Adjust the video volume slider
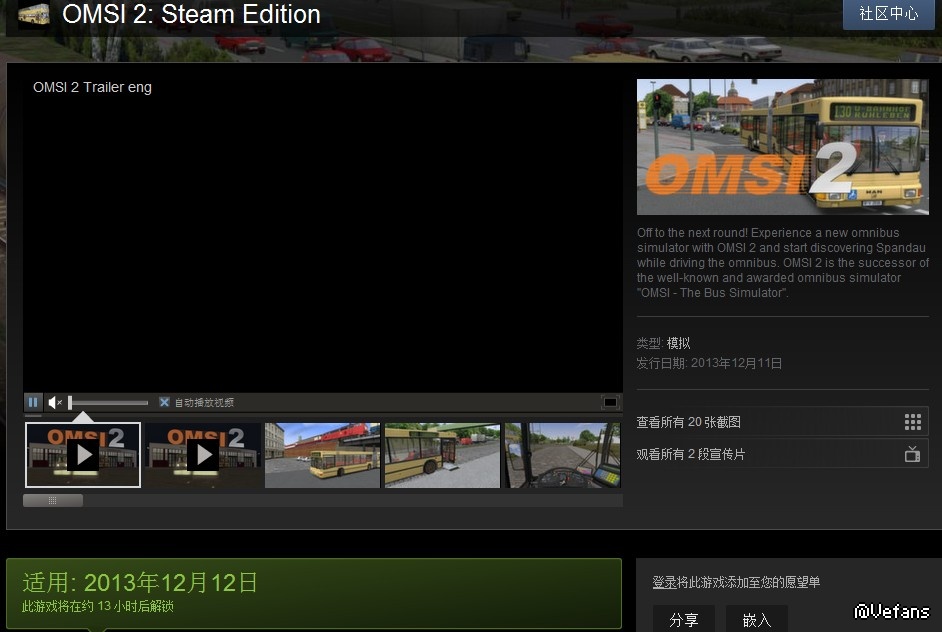This screenshot has height=632, width=942. tap(108, 403)
